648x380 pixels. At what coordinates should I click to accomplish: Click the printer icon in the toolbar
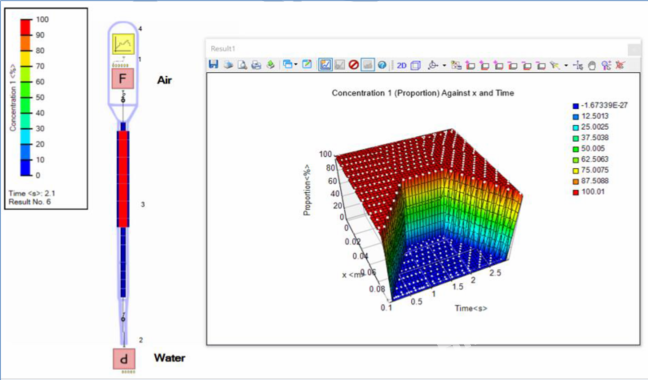point(256,65)
